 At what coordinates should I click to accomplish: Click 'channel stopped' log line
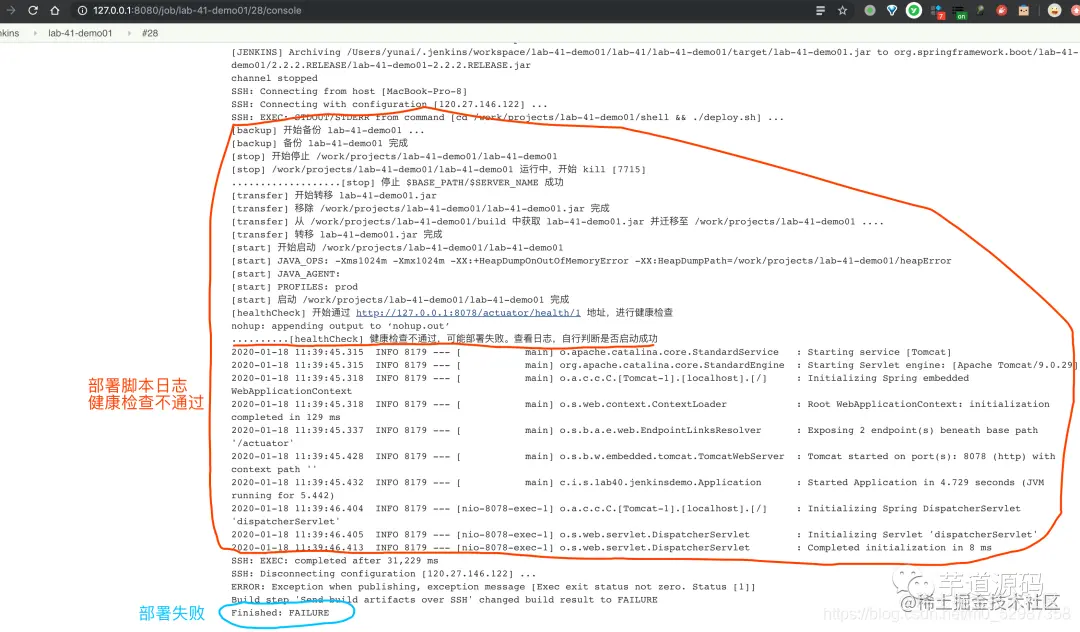(274, 78)
